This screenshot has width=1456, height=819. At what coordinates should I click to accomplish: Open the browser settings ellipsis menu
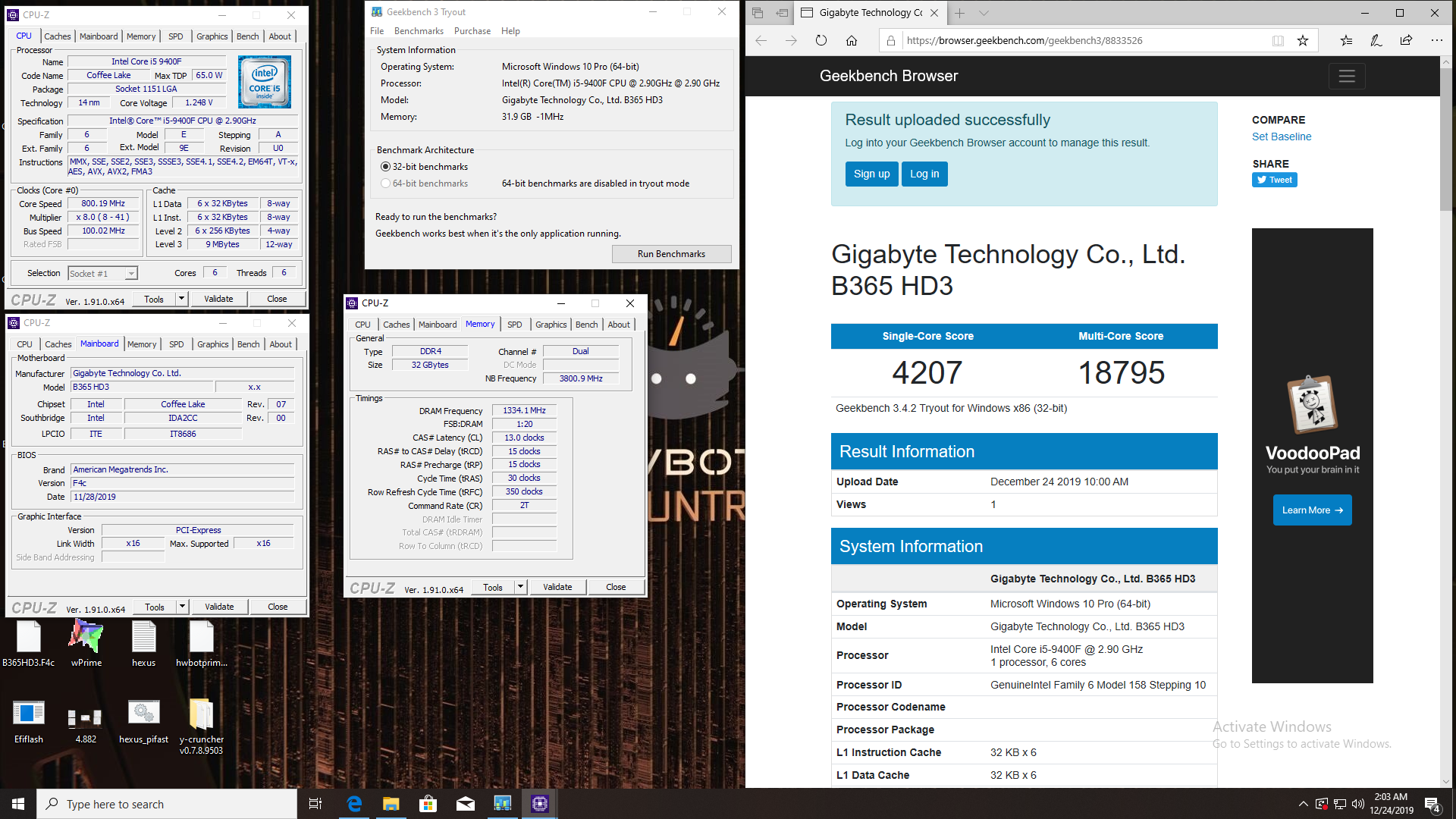coord(1437,41)
